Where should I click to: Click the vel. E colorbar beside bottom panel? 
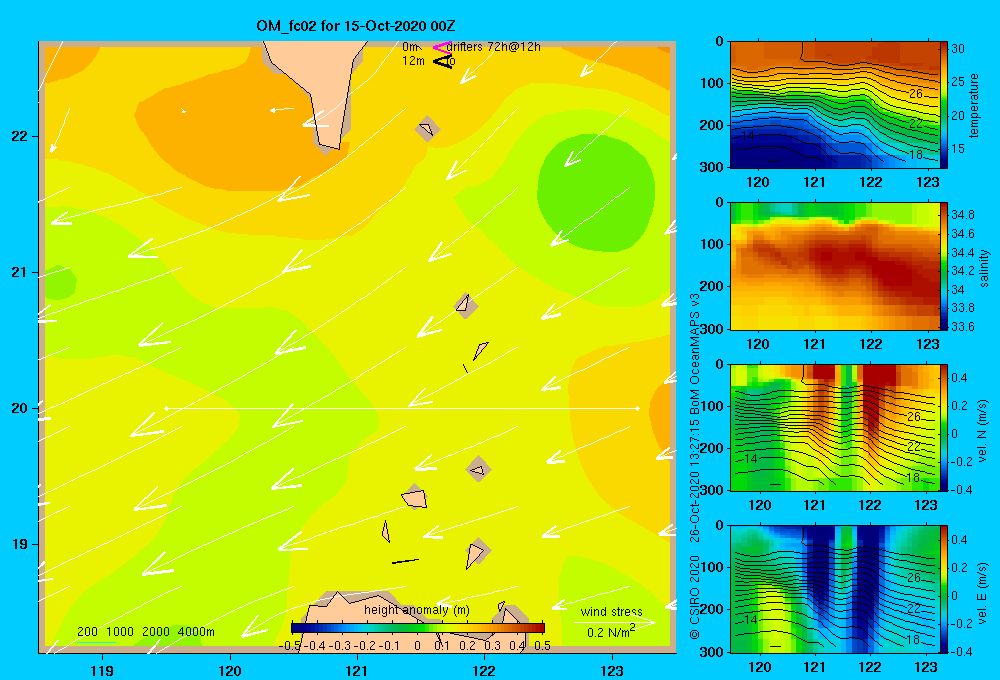[944, 589]
